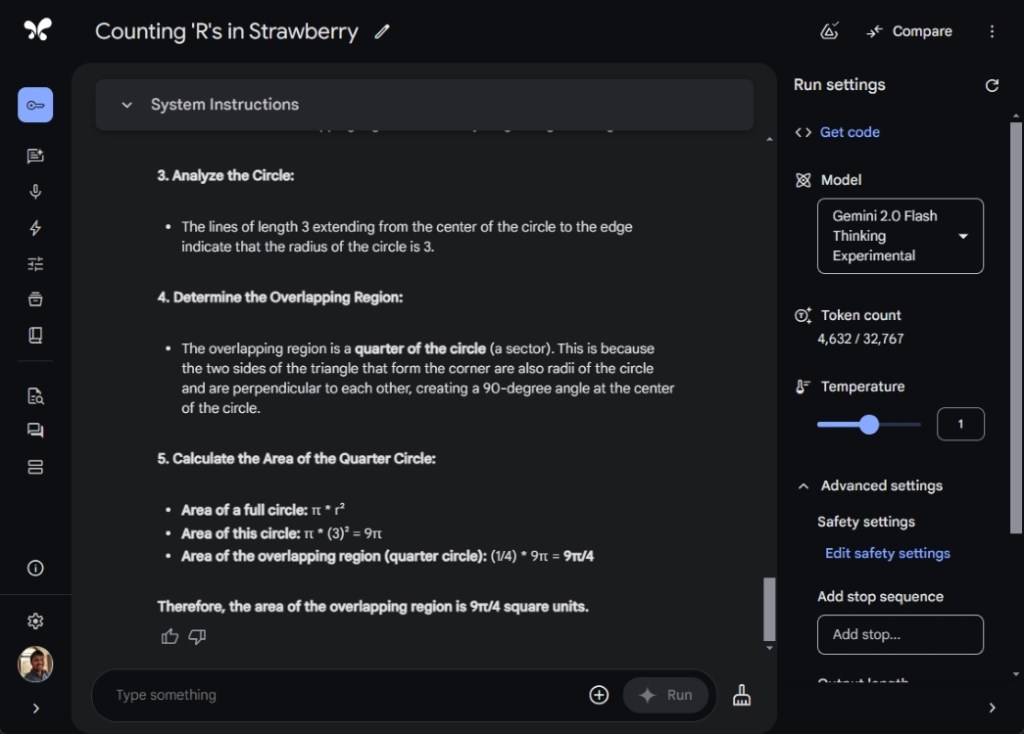Give the response a thumbs down
1024x734 pixels.
click(197, 636)
